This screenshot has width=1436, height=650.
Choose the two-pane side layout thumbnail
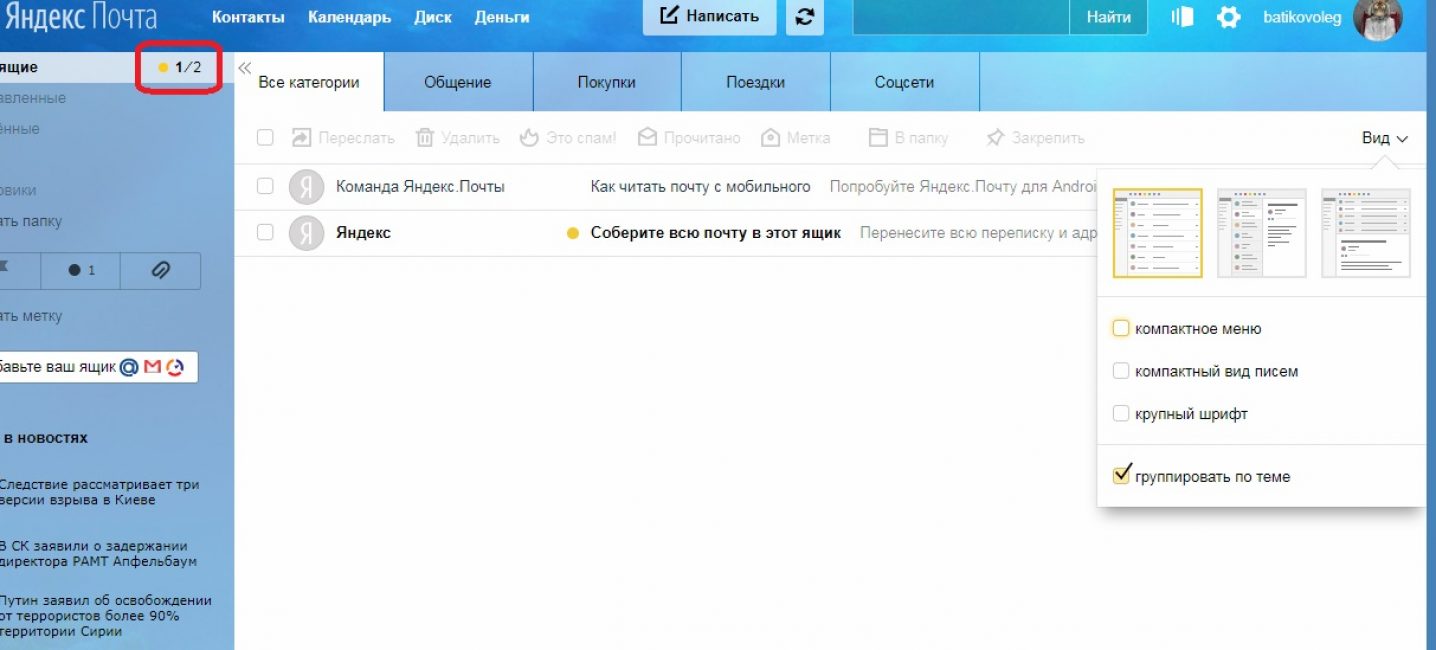click(x=1261, y=233)
